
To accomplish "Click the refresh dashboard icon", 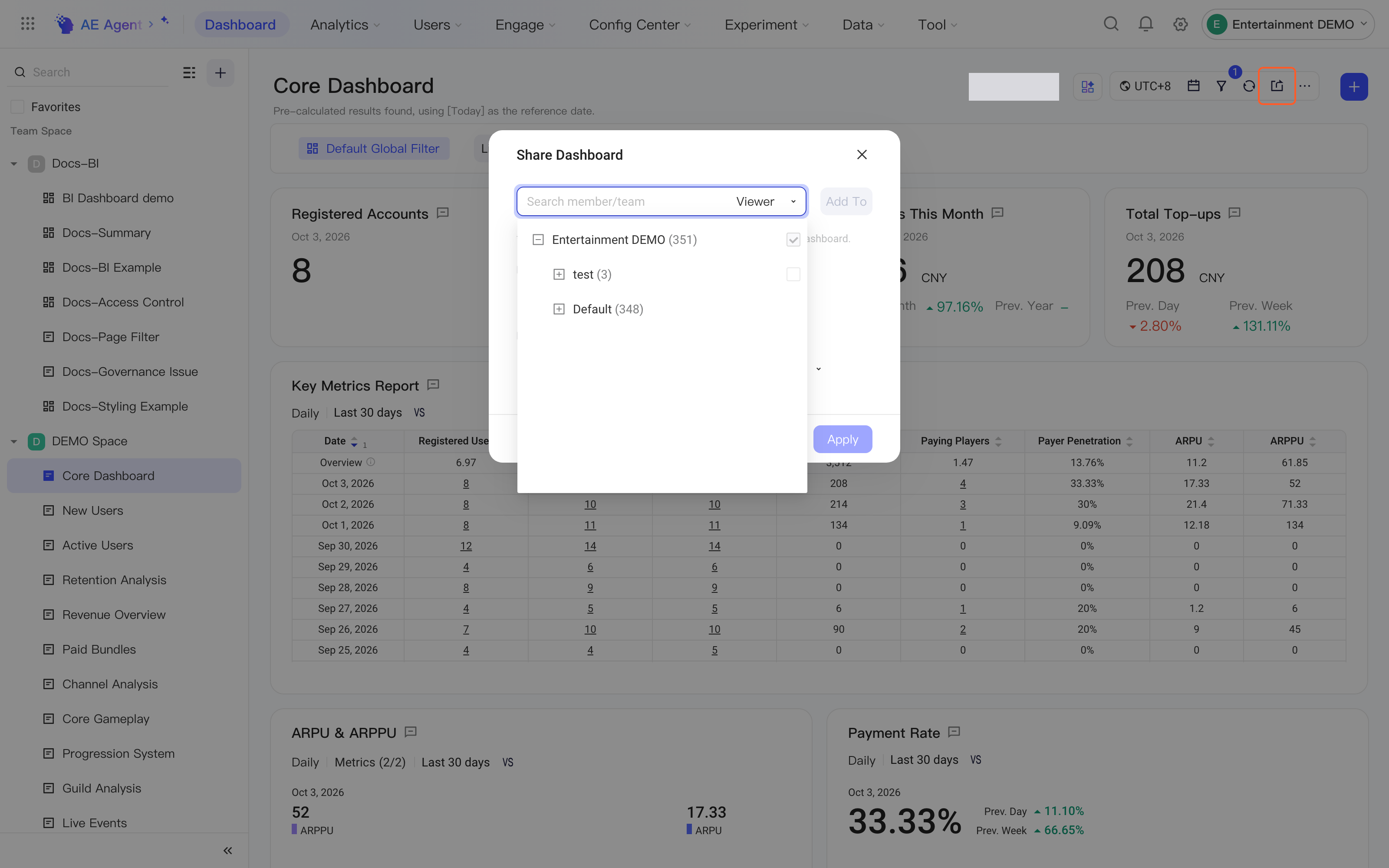I will [x=1249, y=86].
